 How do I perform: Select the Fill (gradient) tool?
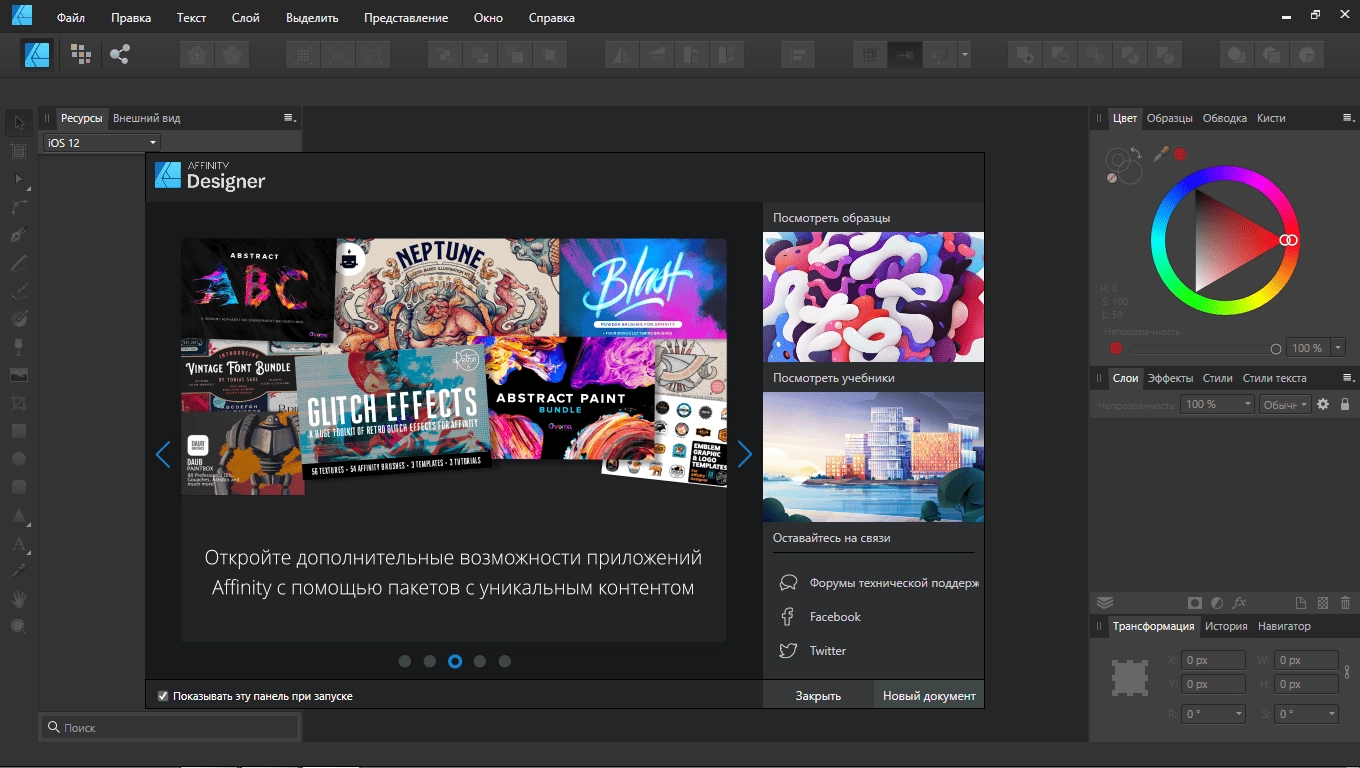coord(18,319)
